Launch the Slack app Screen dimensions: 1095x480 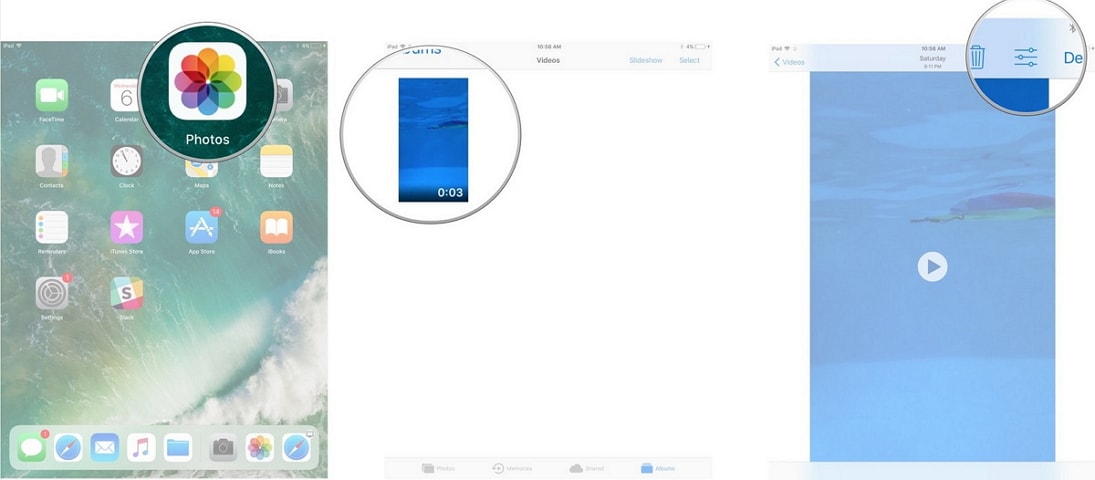[x=126, y=293]
